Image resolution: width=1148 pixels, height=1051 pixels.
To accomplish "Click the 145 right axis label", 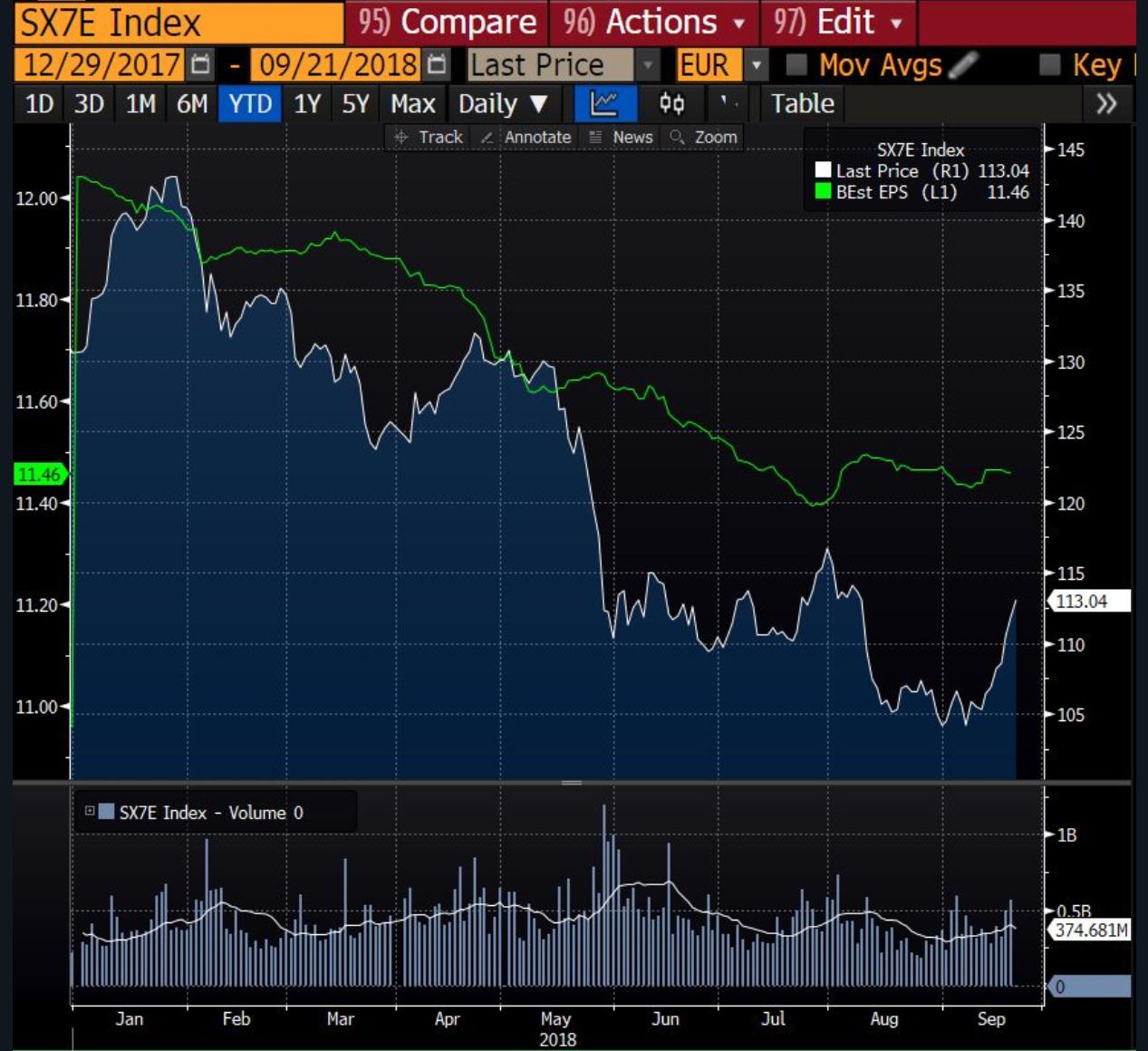I will pyautogui.click(x=1070, y=149).
